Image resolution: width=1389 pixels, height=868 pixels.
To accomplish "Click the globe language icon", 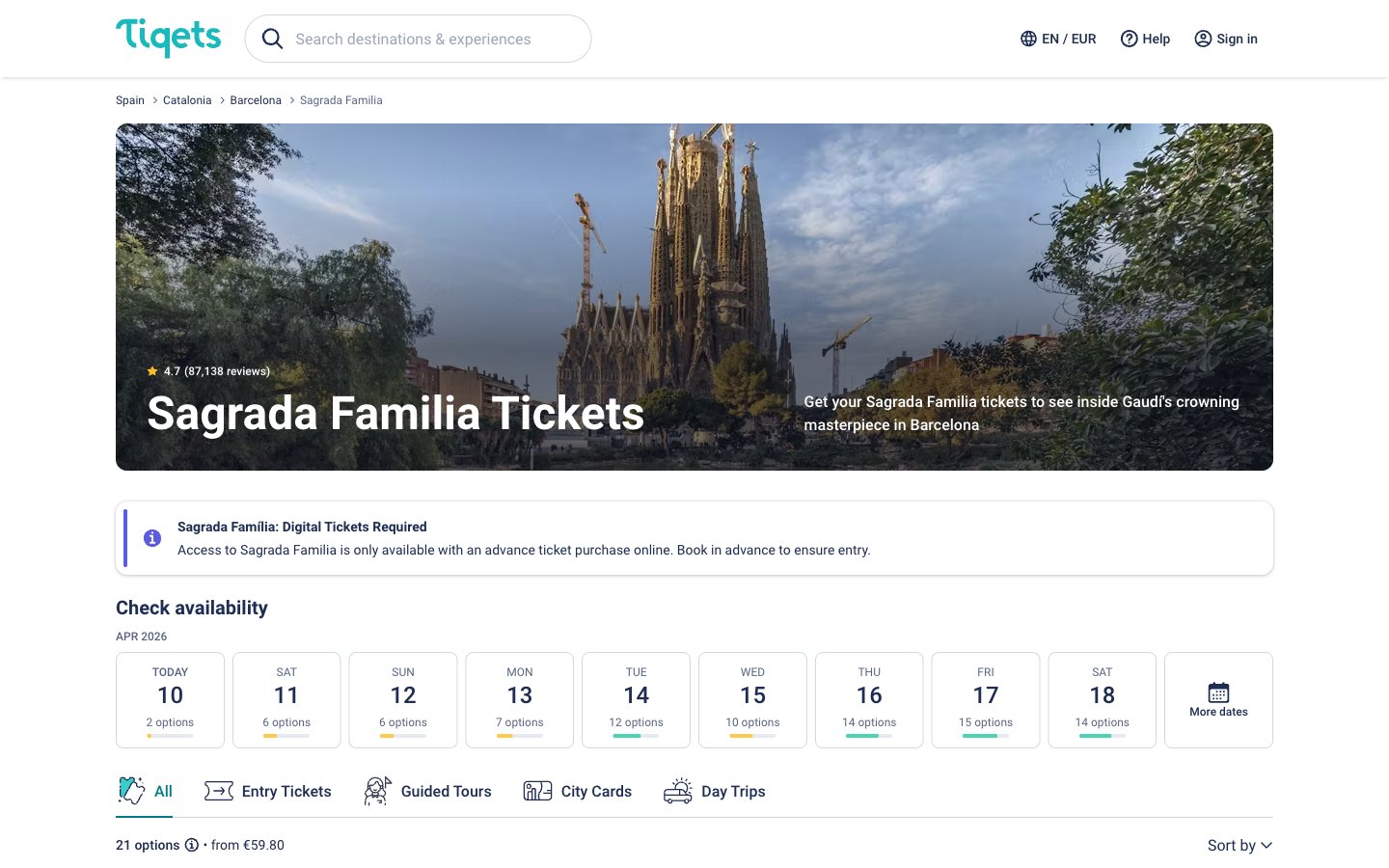I will 1028,39.
